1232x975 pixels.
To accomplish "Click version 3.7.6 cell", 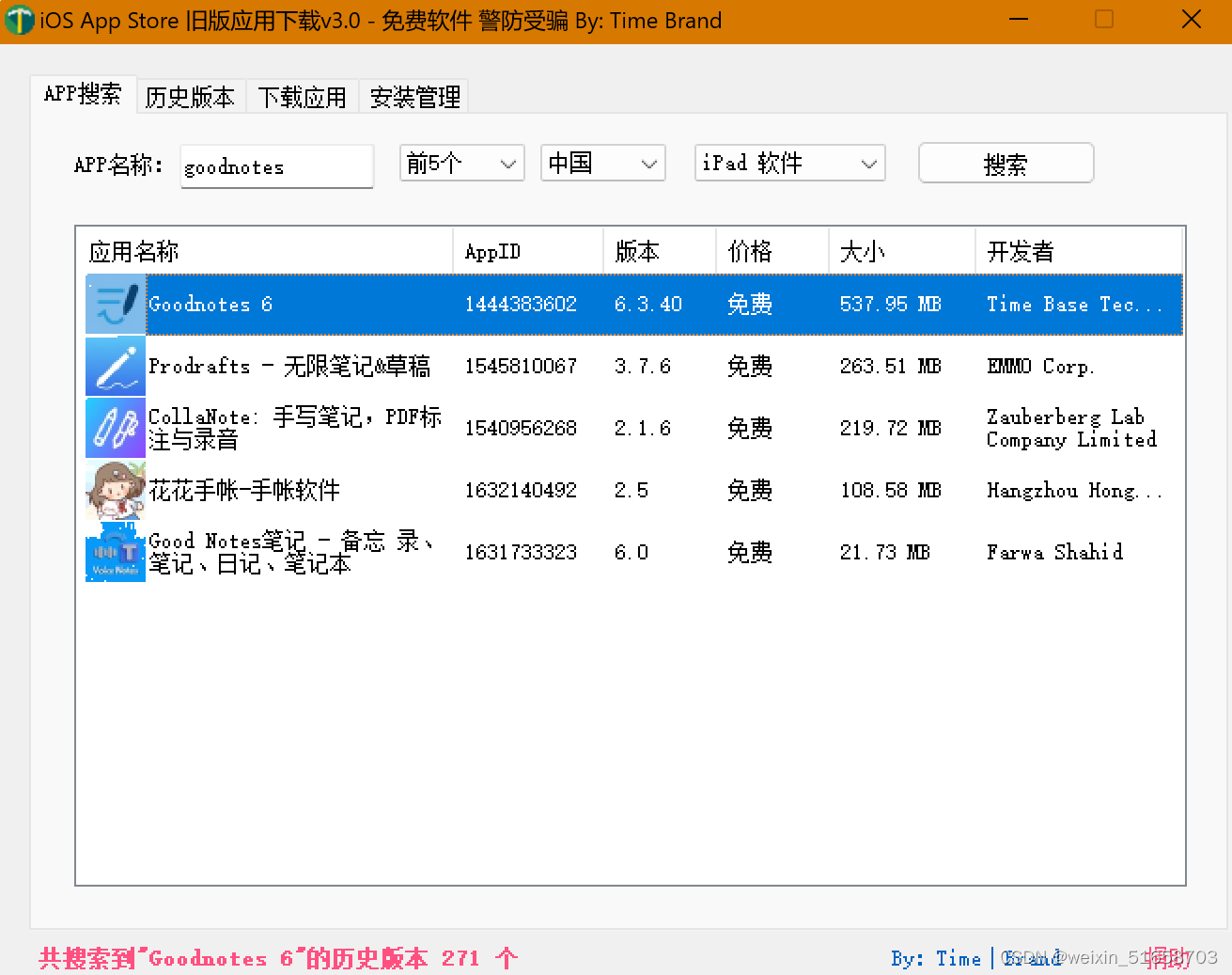I will pyautogui.click(x=643, y=366).
